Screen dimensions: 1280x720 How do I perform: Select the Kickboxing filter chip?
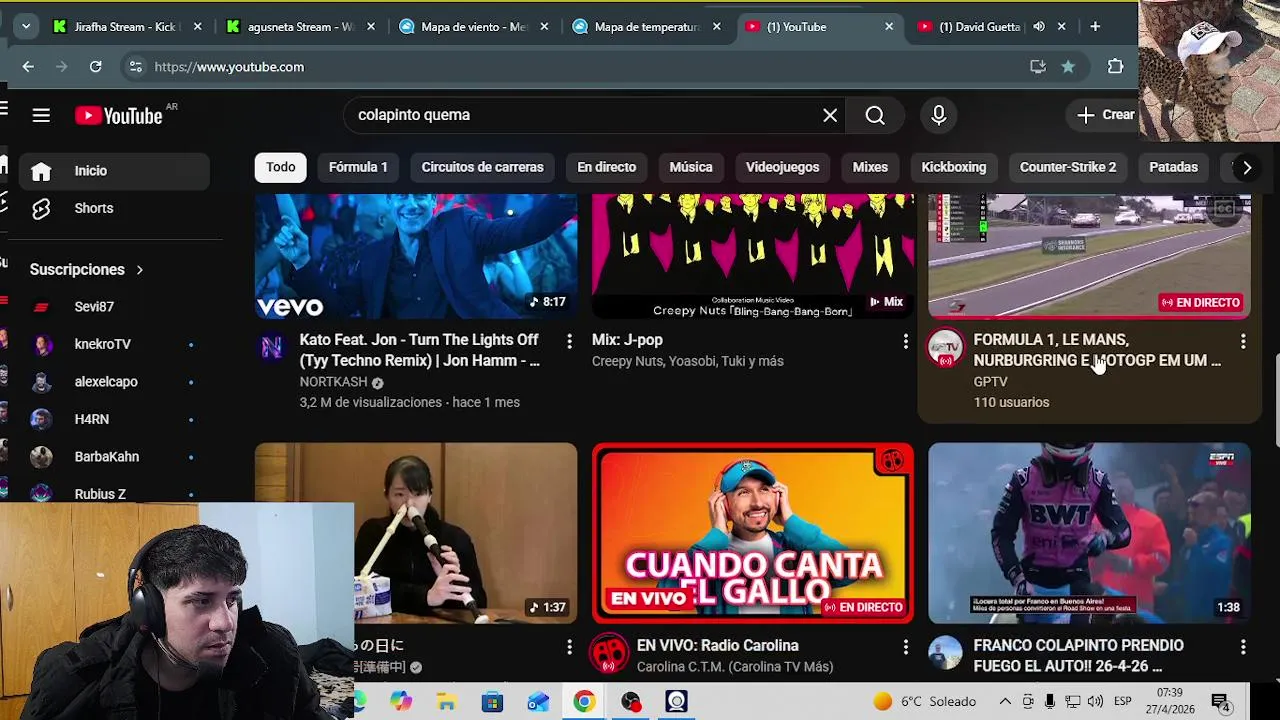pos(954,167)
